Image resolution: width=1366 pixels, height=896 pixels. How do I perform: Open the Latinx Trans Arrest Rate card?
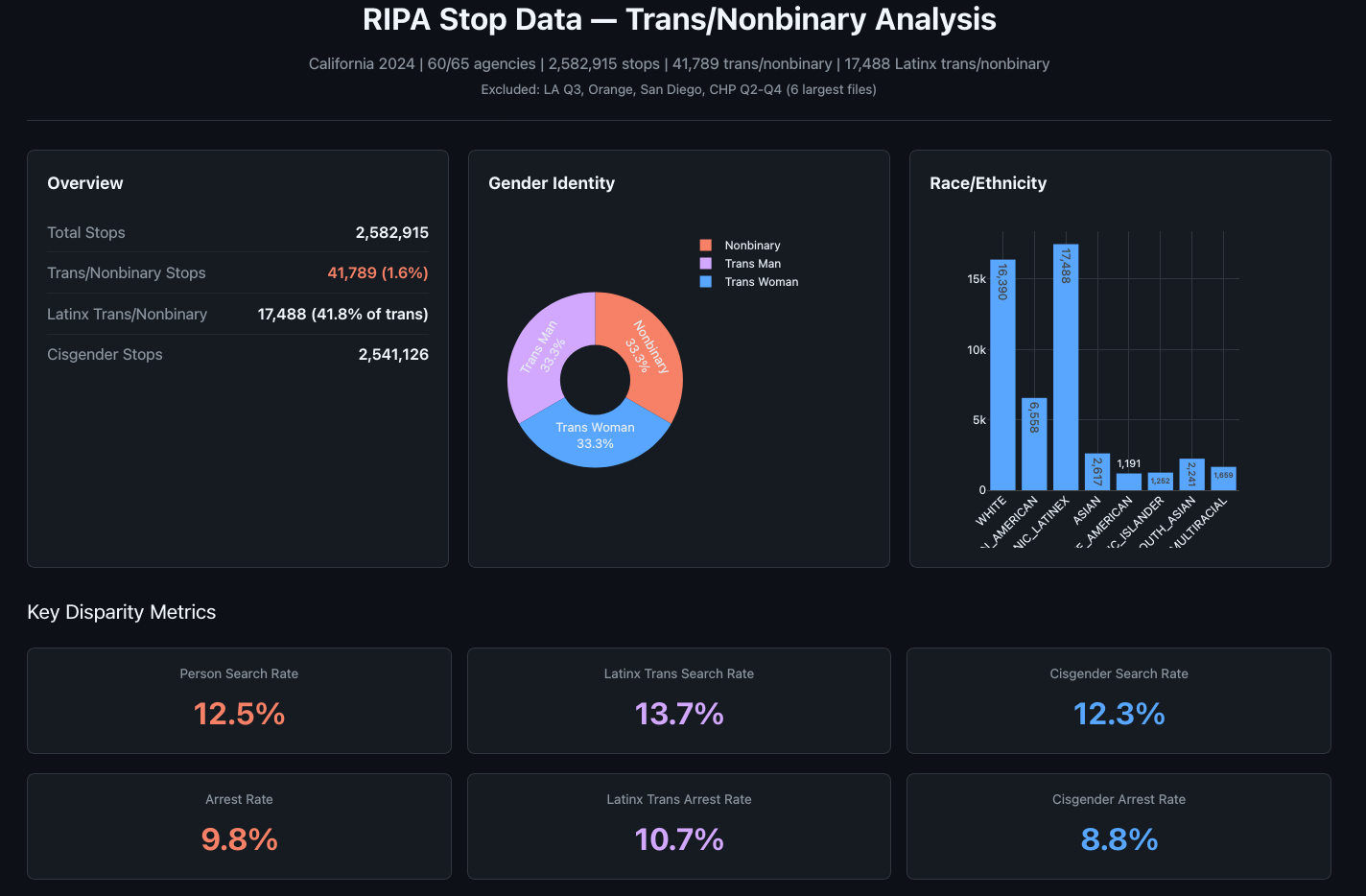click(x=679, y=826)
